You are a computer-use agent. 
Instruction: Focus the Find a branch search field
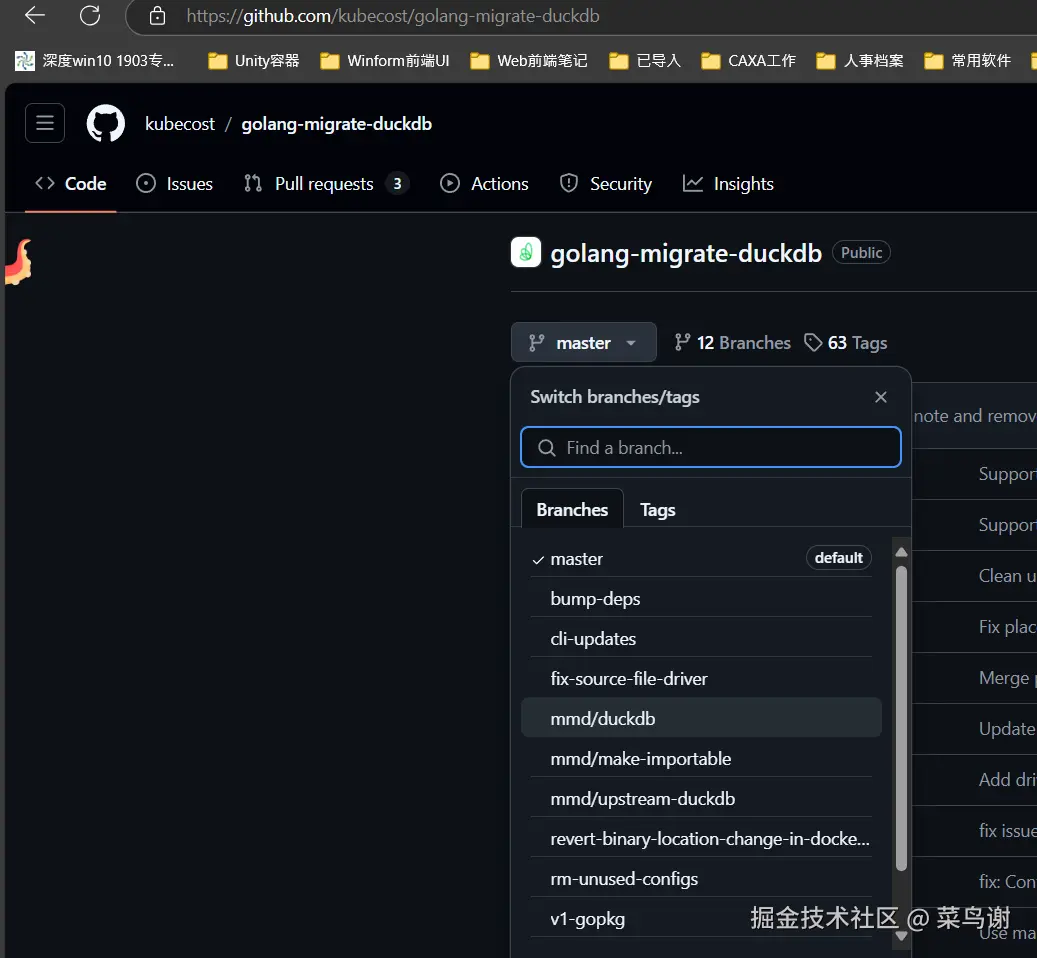point(711,448)
